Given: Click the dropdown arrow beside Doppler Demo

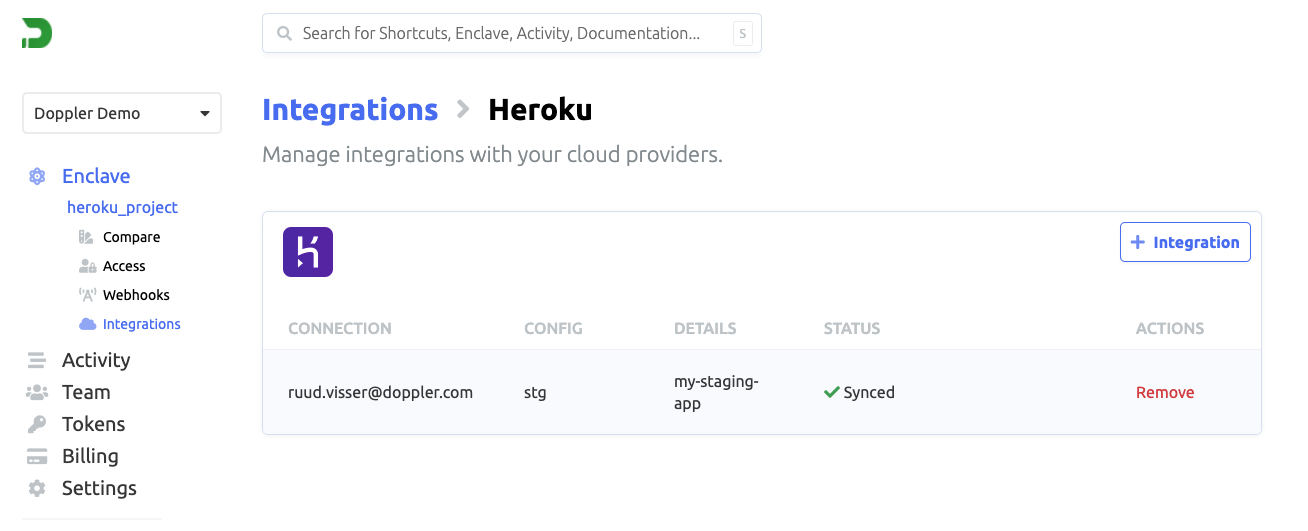Looking at the screenshot, I should point(205,114).
